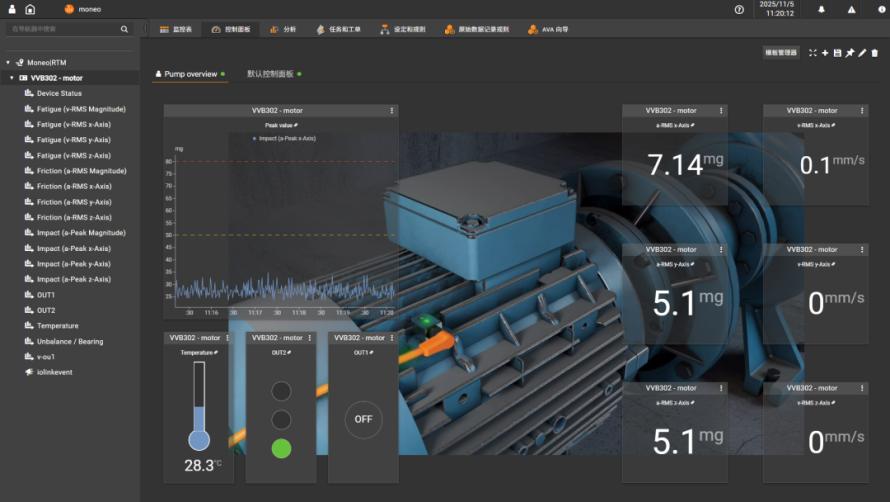
Task: Open the raw data recording rules tab
Action: [477, 30]
